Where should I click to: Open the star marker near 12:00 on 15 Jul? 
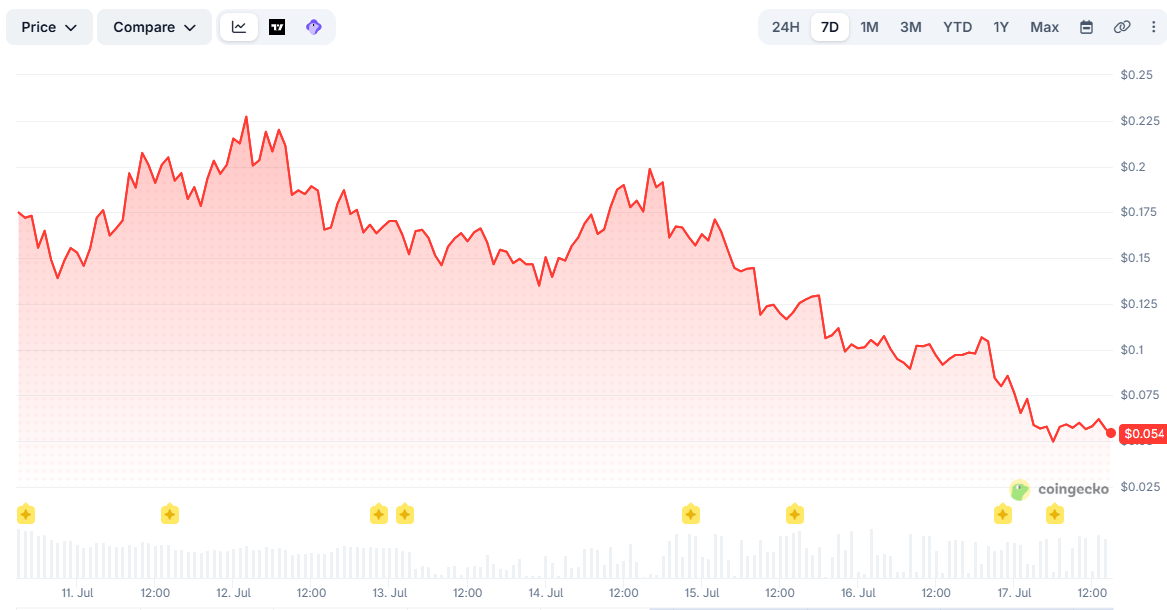coord(795,514)
